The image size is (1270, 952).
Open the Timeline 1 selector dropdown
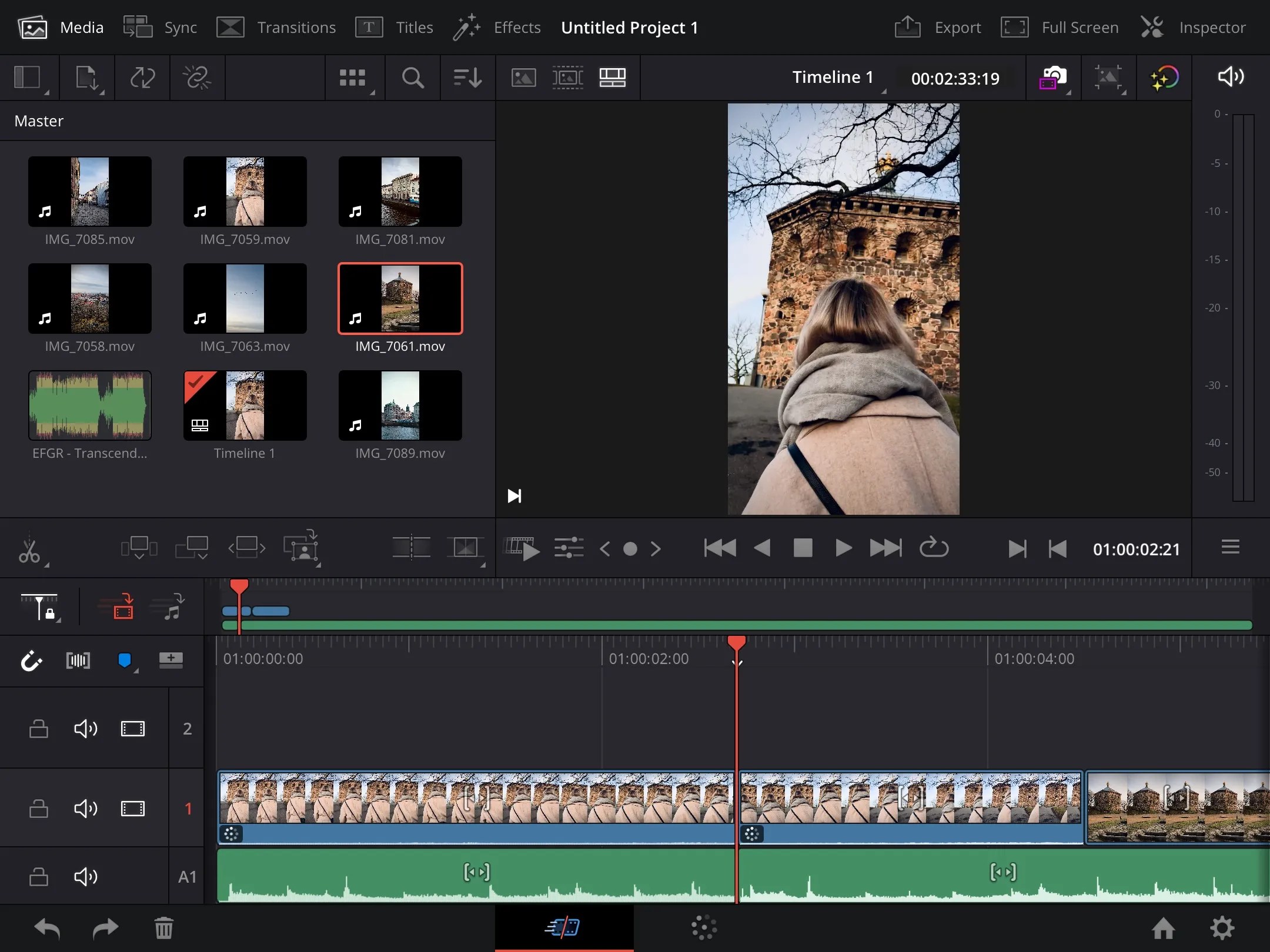834,77
